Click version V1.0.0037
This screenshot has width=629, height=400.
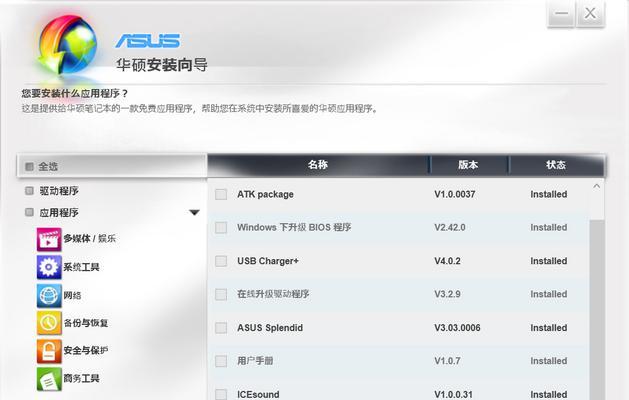click(455, 194)
